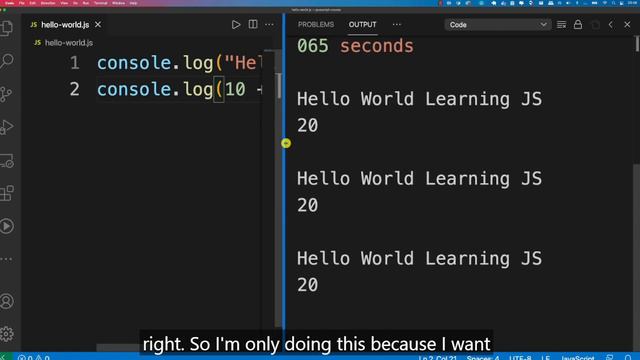Run code with the play triangle button

pyautogui.click(x=236, y=24)
